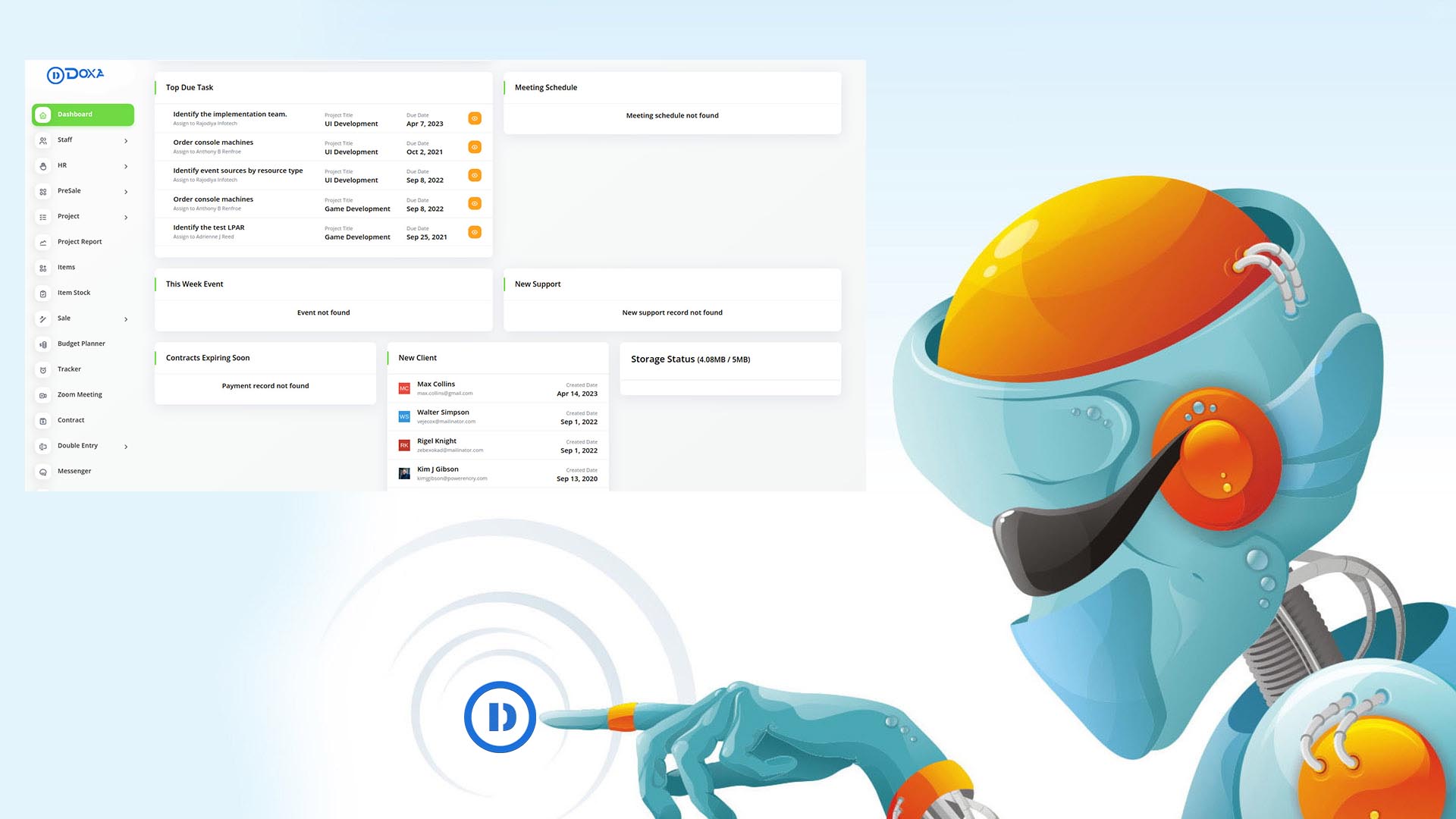Select the Items menu entry

66,268
